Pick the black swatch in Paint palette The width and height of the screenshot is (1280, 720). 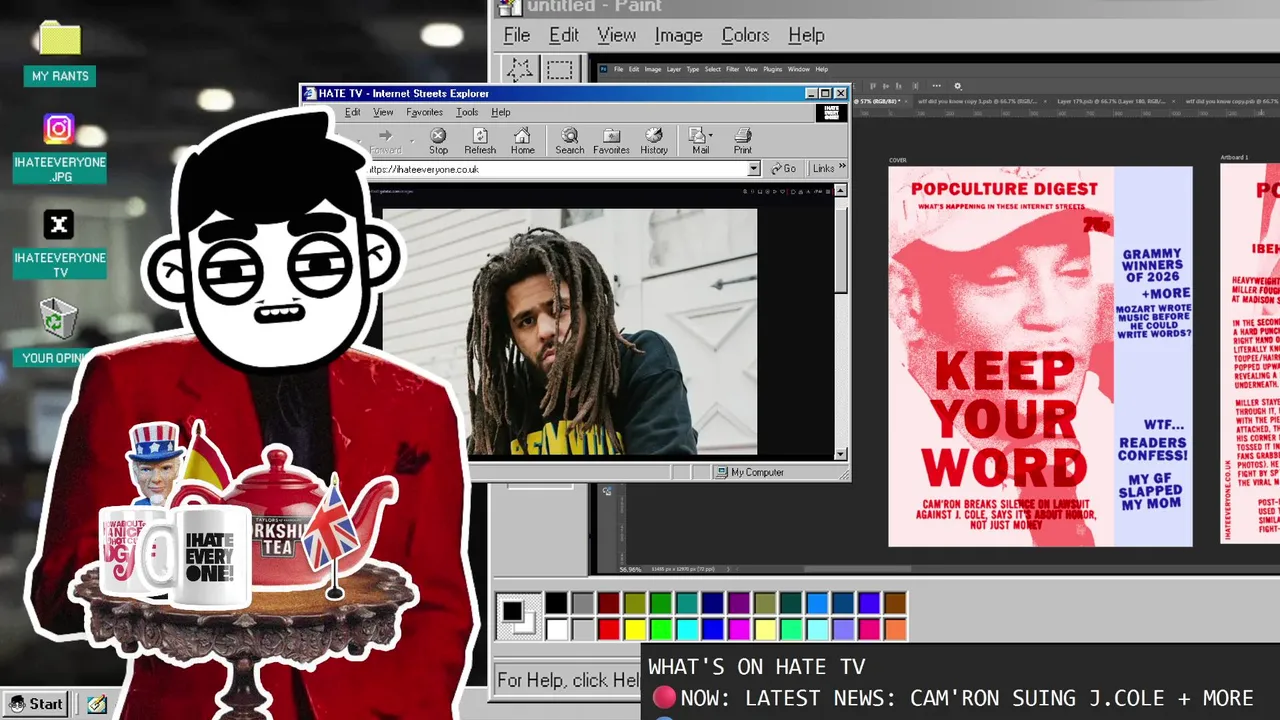557,603
